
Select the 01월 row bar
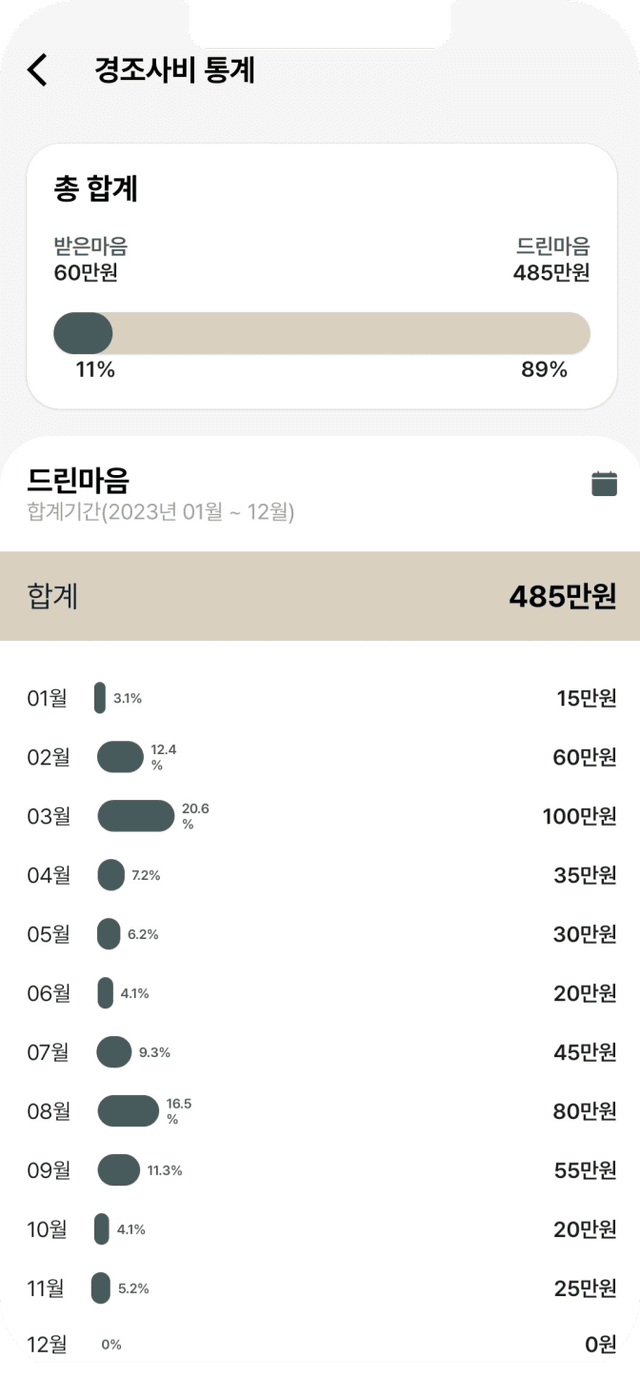[100, 698]
